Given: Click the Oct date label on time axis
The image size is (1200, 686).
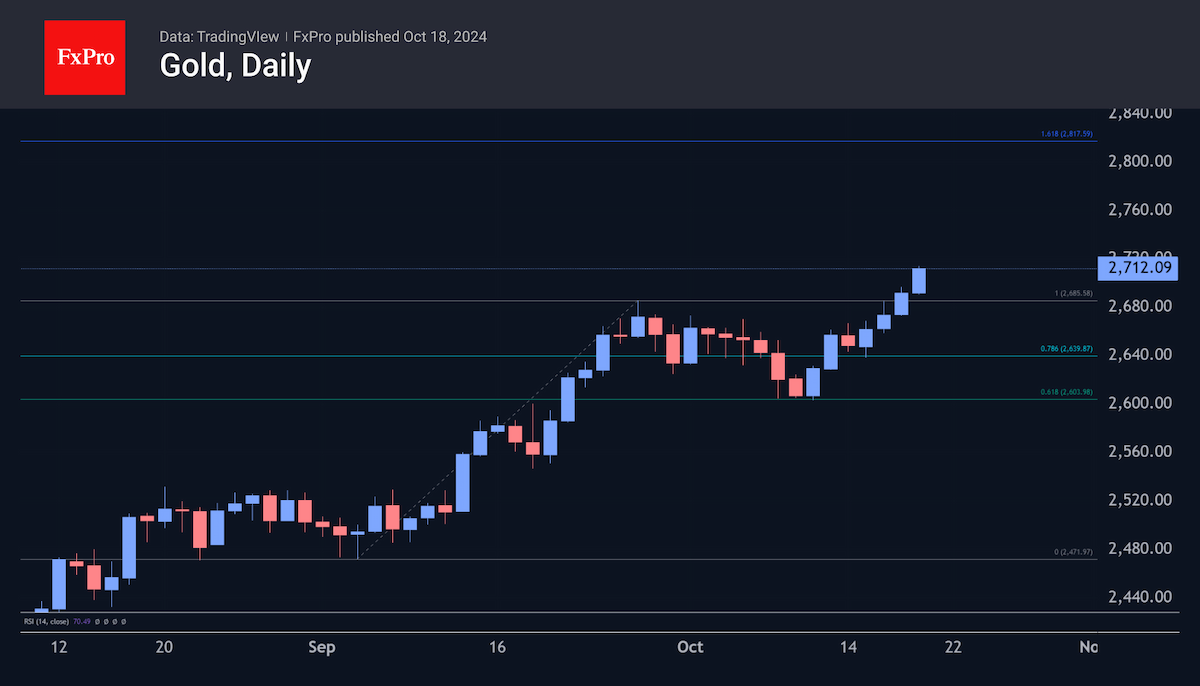Looking at the screenshot, I should coord(690,648).
